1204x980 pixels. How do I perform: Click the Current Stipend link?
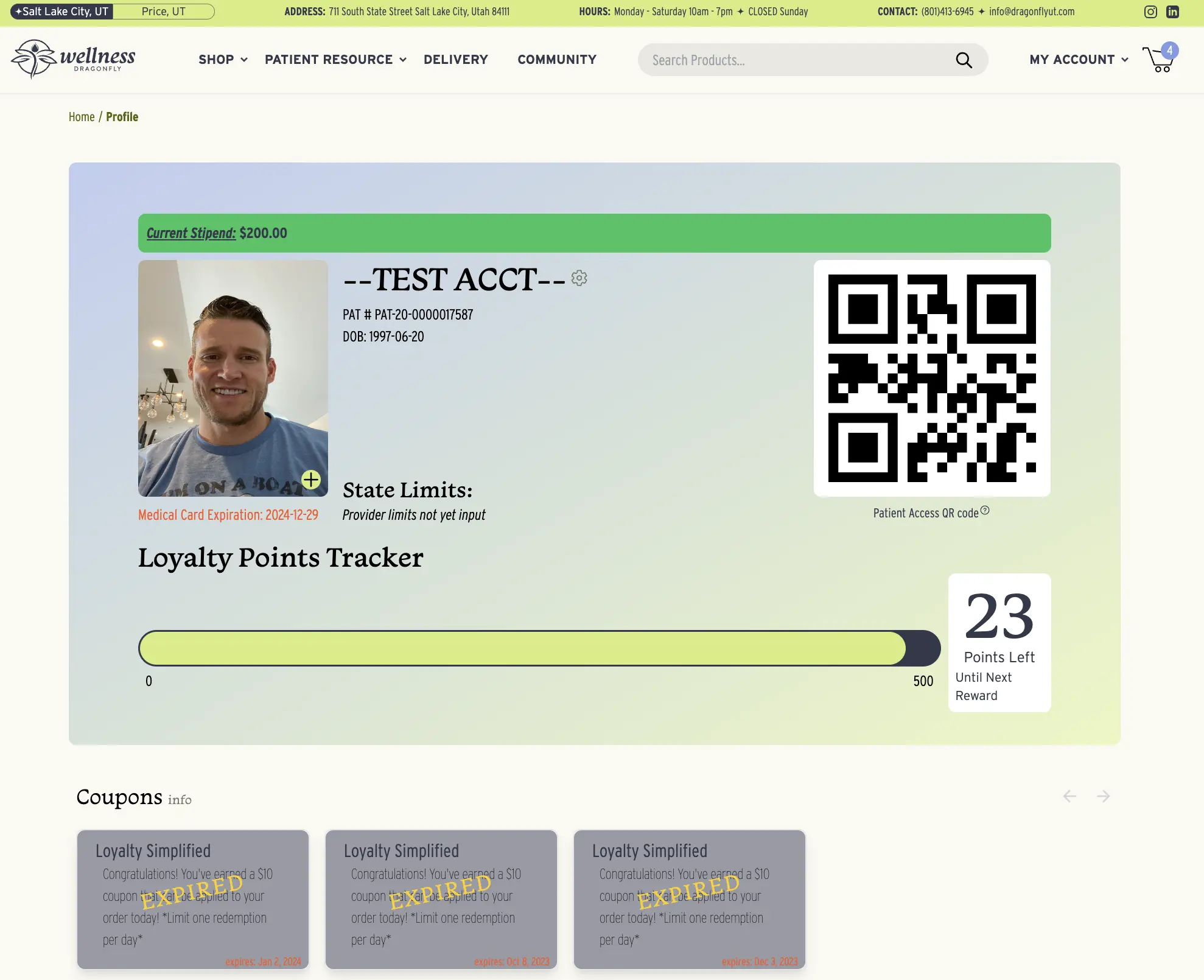click(x=191, y=233)
